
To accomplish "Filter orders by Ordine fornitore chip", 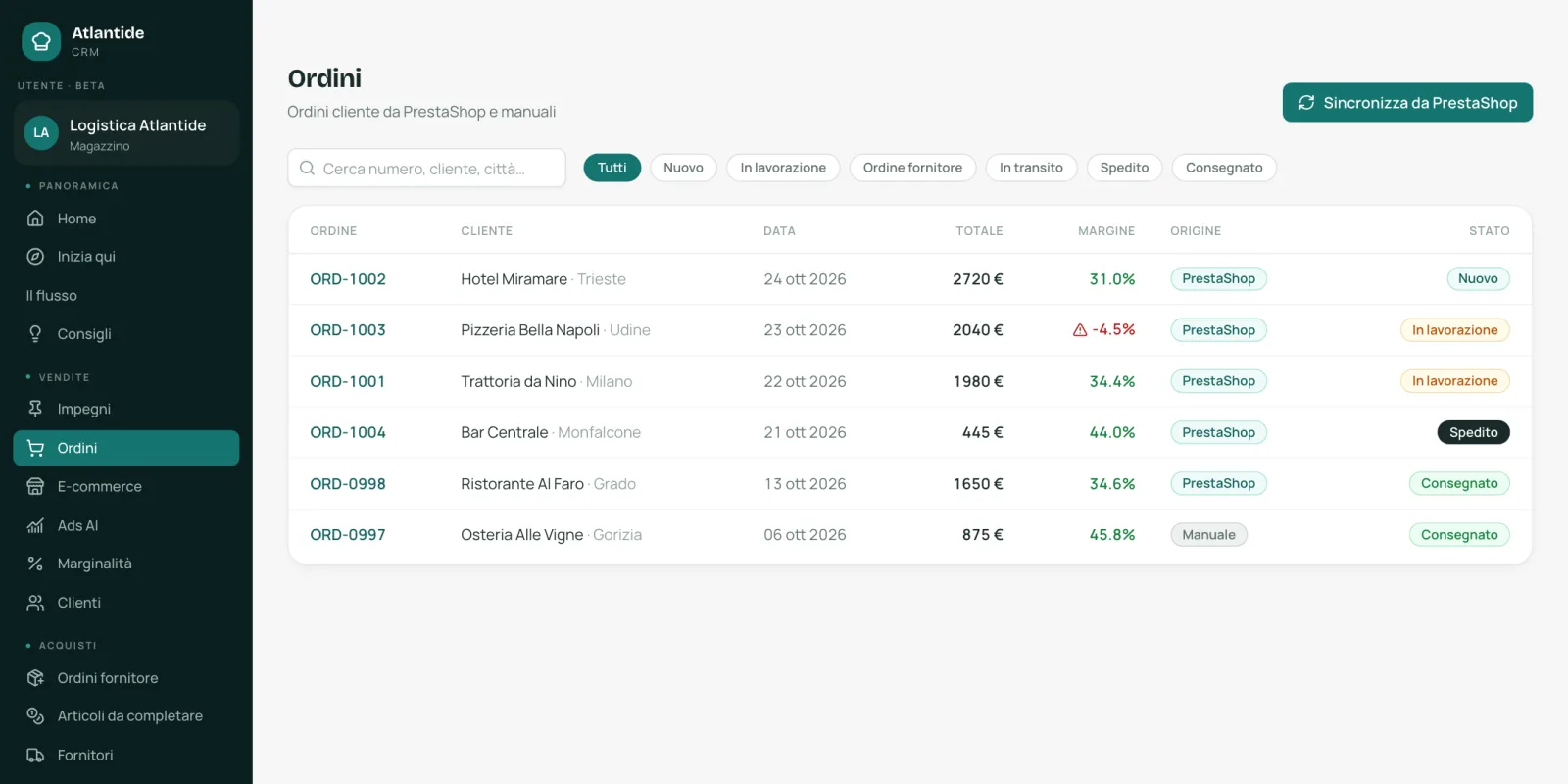I will 912,168.
